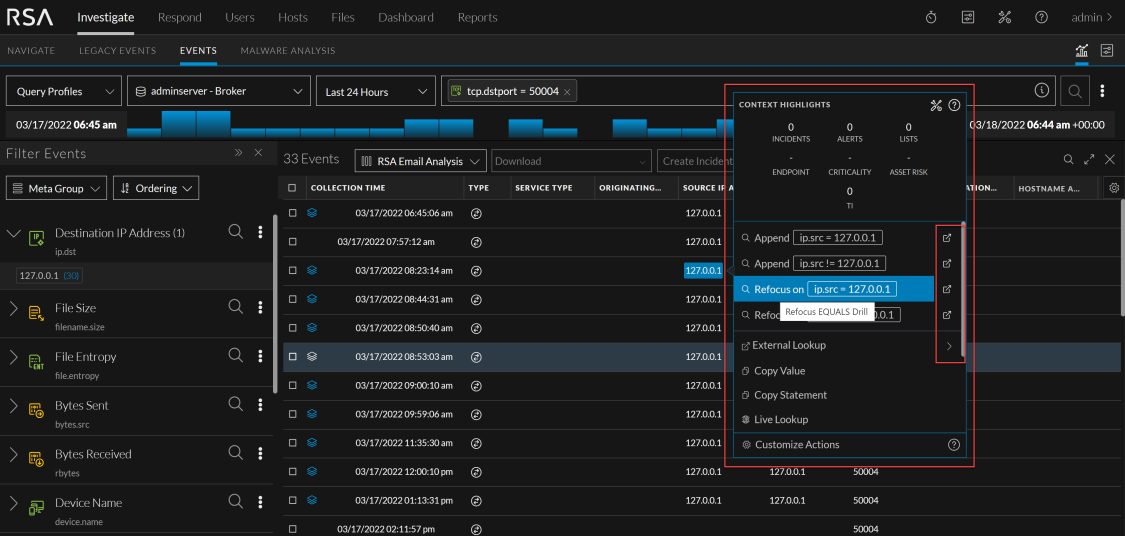The height and width of the screenshot is (536, 1125).
Task: Toggle the select-all events header checkbox
Action: [x=292, y=188]
